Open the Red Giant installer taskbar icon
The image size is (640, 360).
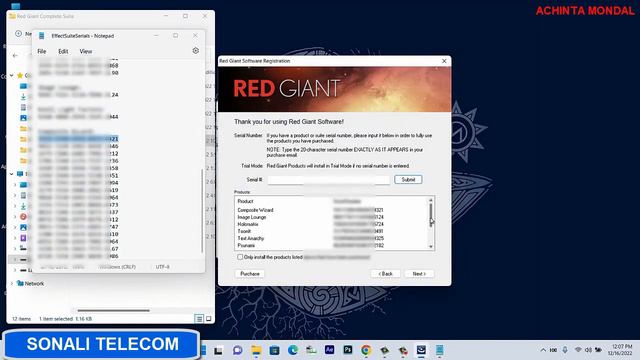click(421, 350)
